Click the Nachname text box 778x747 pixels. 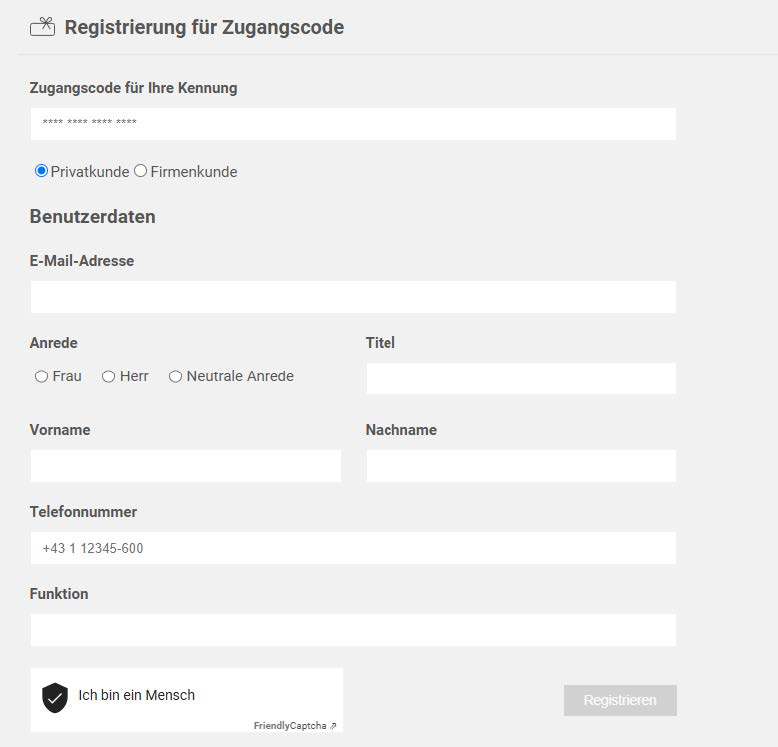pos(521,466)
